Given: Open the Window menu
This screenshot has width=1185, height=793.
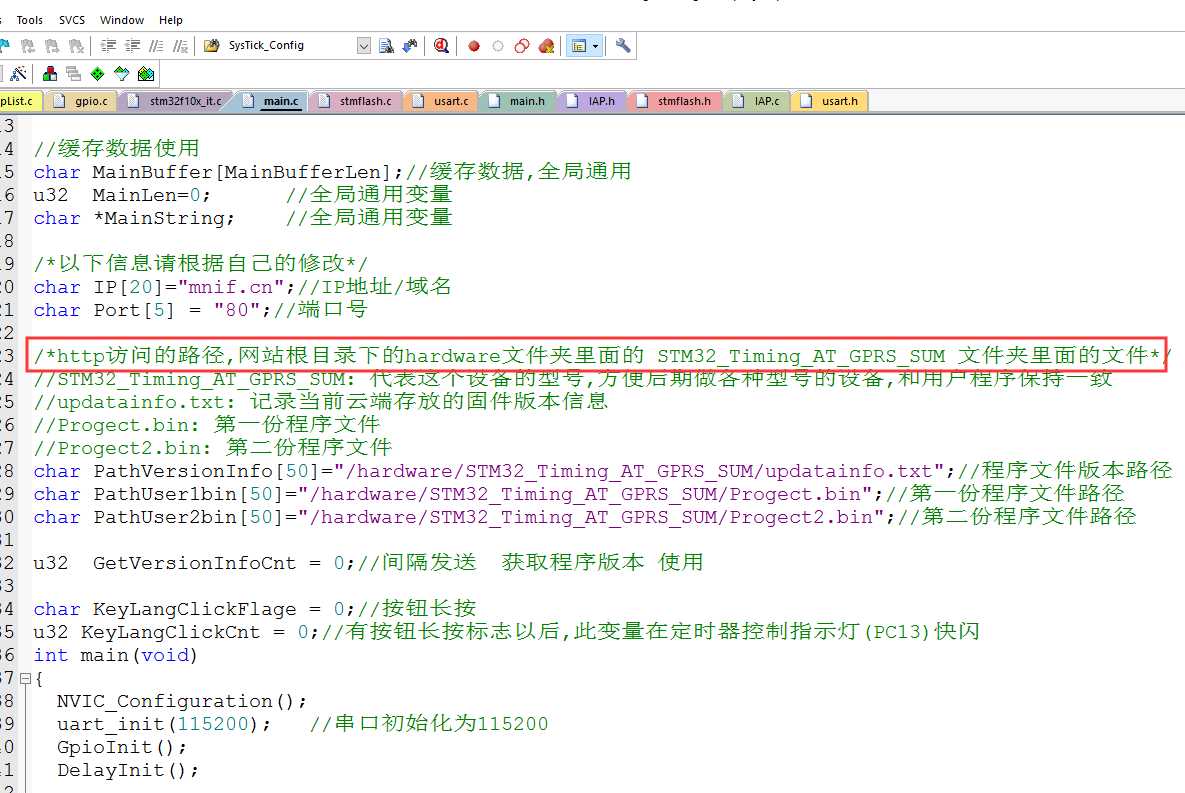Looking at the screenshot, I should [122, 20].
